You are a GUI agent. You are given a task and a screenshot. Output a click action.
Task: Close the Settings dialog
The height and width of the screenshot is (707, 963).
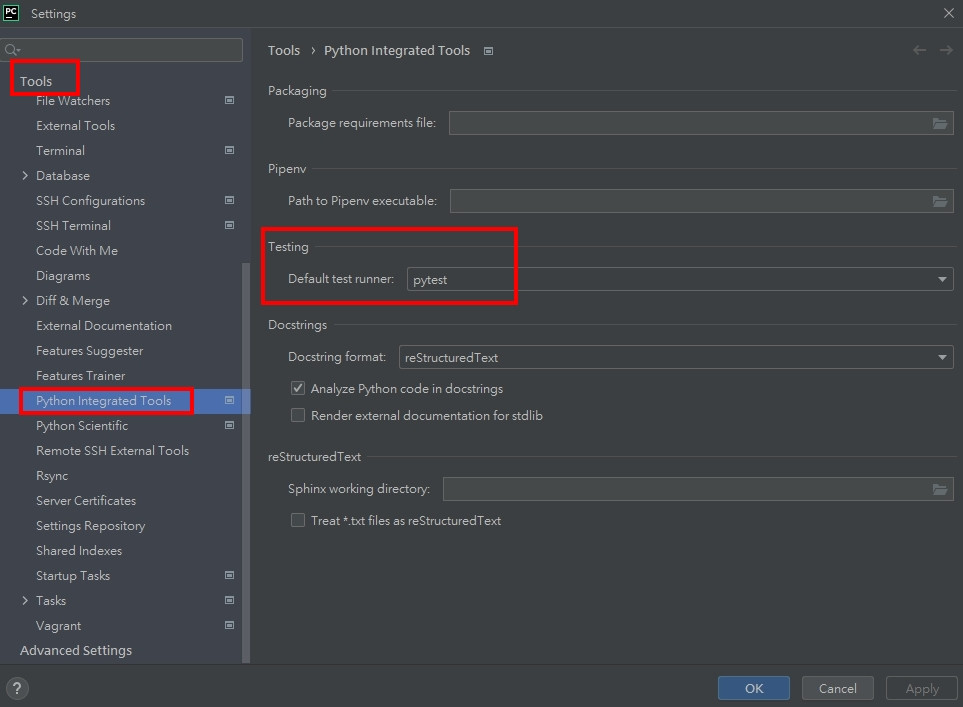948,13
